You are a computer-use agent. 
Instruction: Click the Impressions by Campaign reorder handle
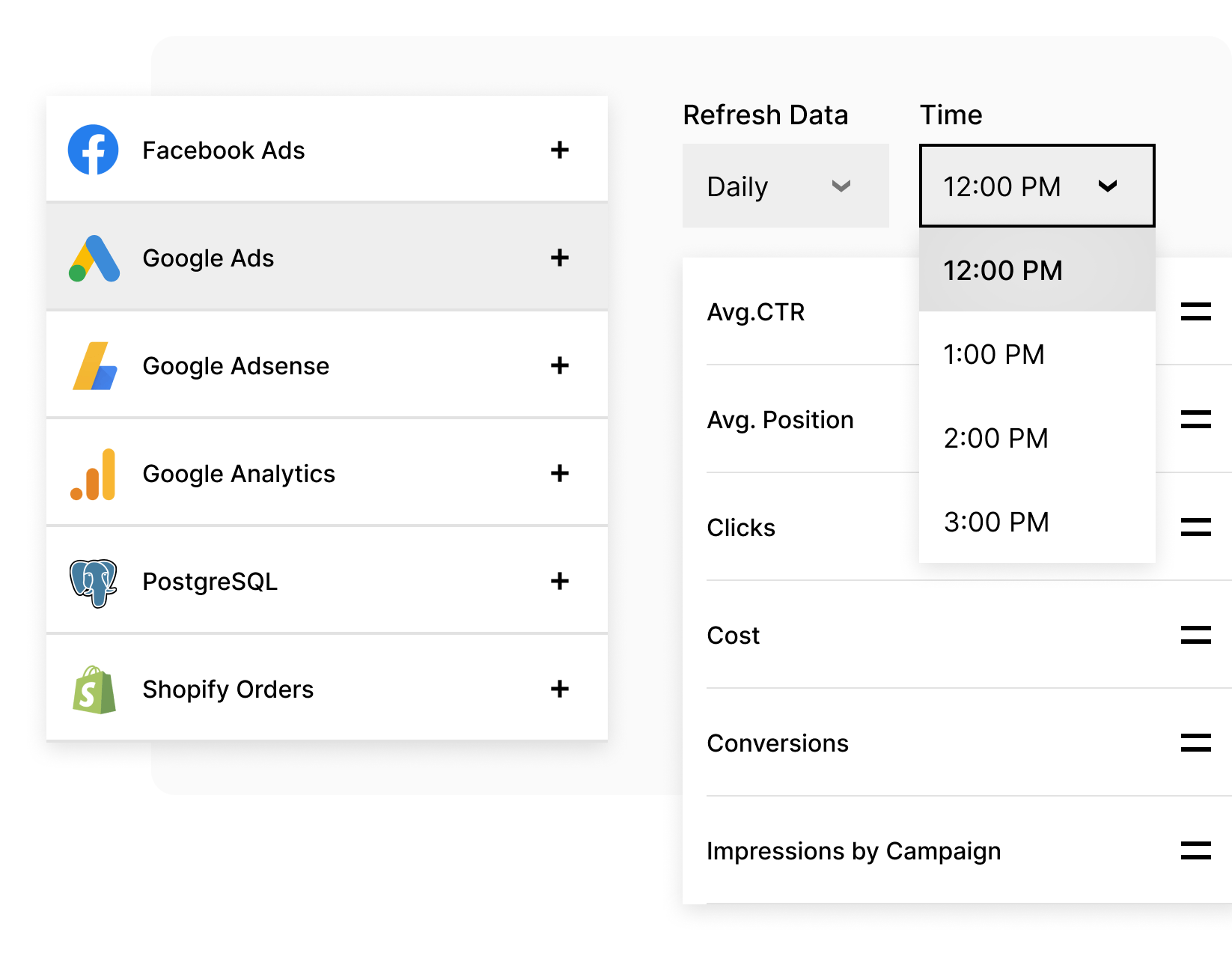[x=1196, y=850]
